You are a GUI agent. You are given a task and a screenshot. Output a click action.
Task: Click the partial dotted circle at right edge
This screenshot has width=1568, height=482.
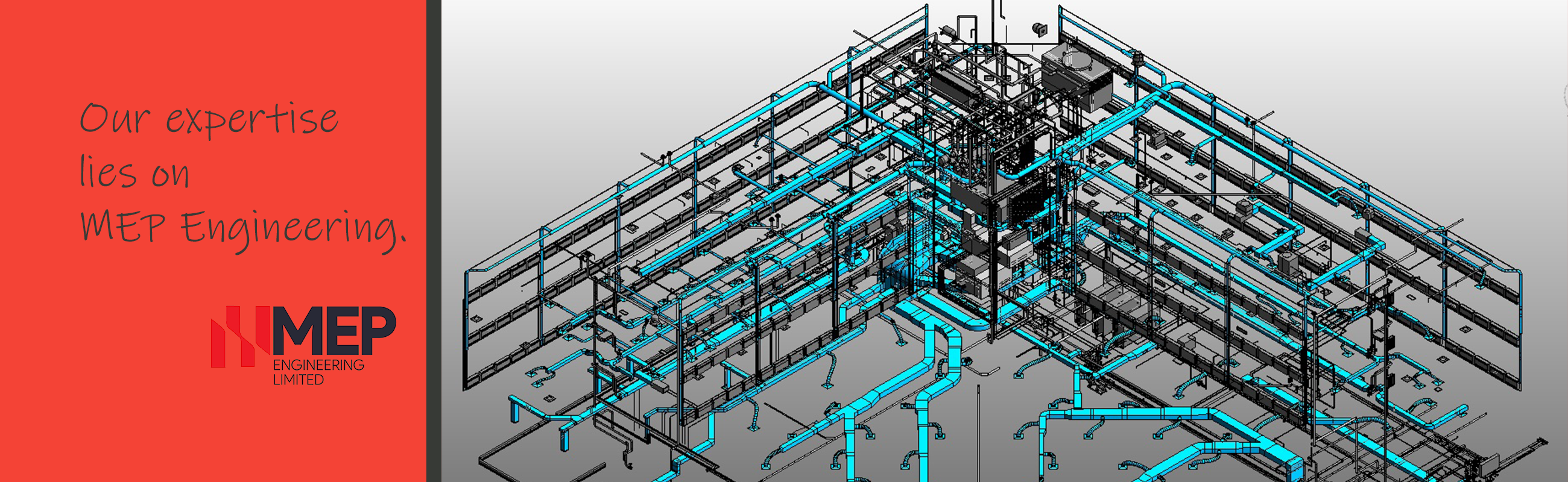[1564, 97]
